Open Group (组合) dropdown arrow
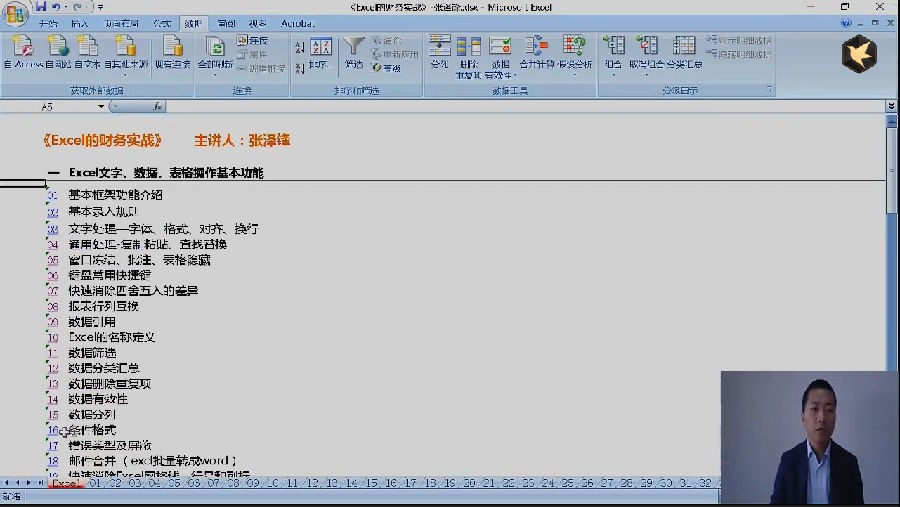 pyautogui.click(x=614, y=75)
